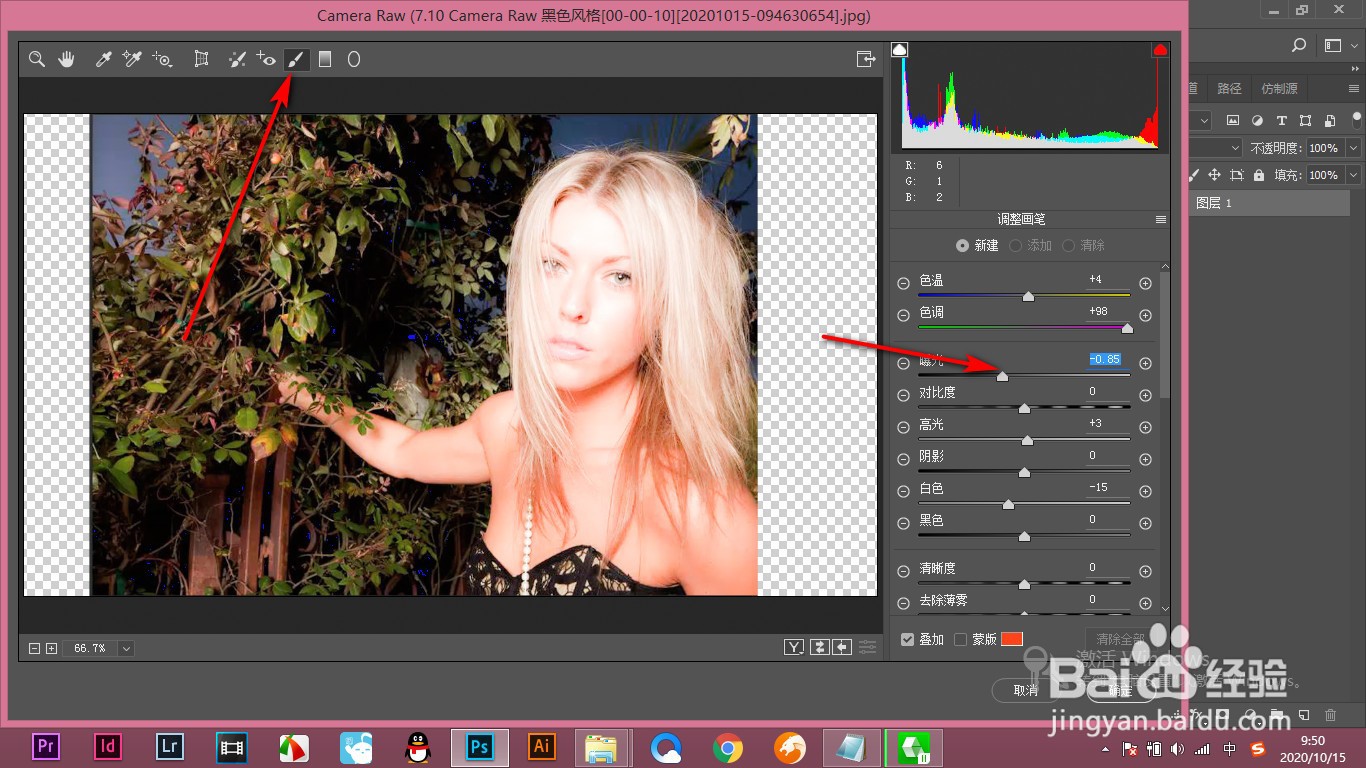Decrease Temperature (色温) with its minus button

pyautogui.click(x=904, y=284)
